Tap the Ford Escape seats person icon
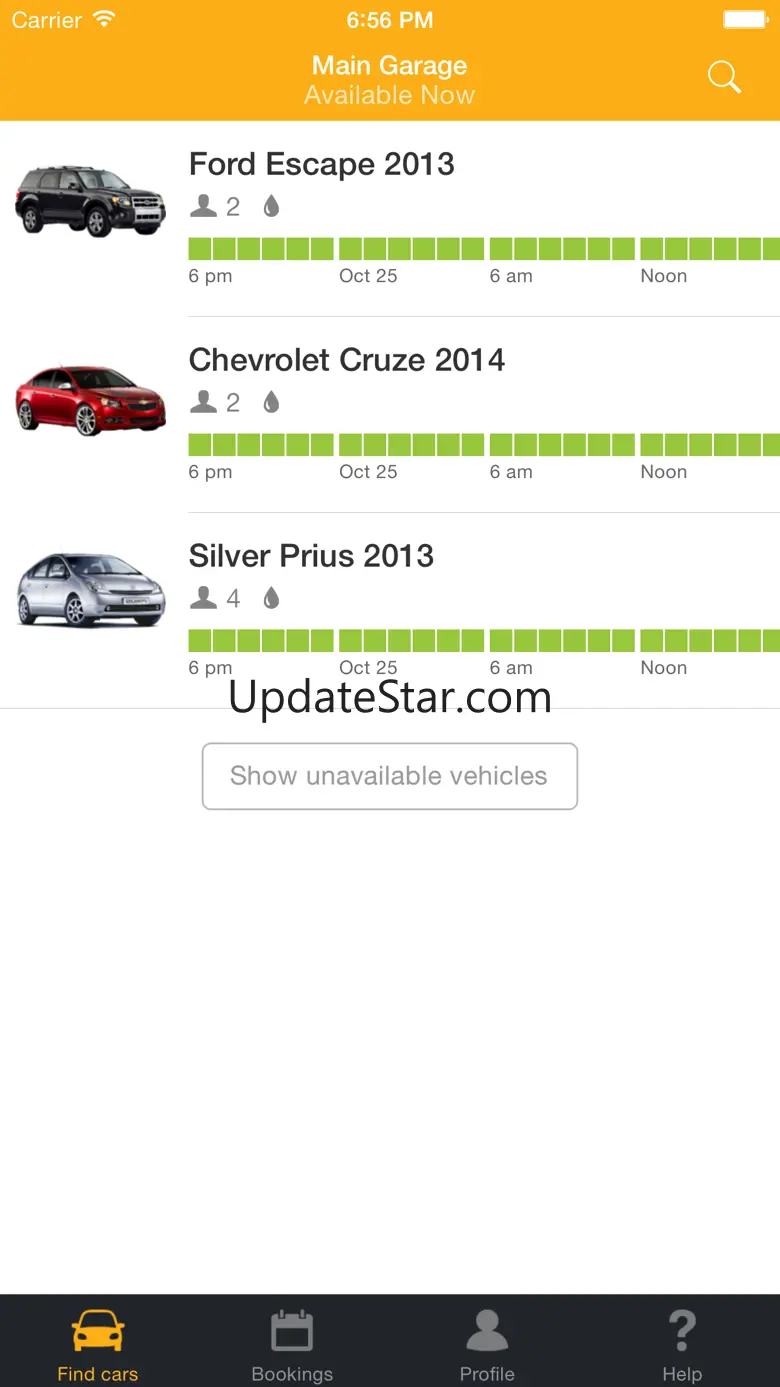Viewport: 780px width, 1387px height. tap(204, 206)
